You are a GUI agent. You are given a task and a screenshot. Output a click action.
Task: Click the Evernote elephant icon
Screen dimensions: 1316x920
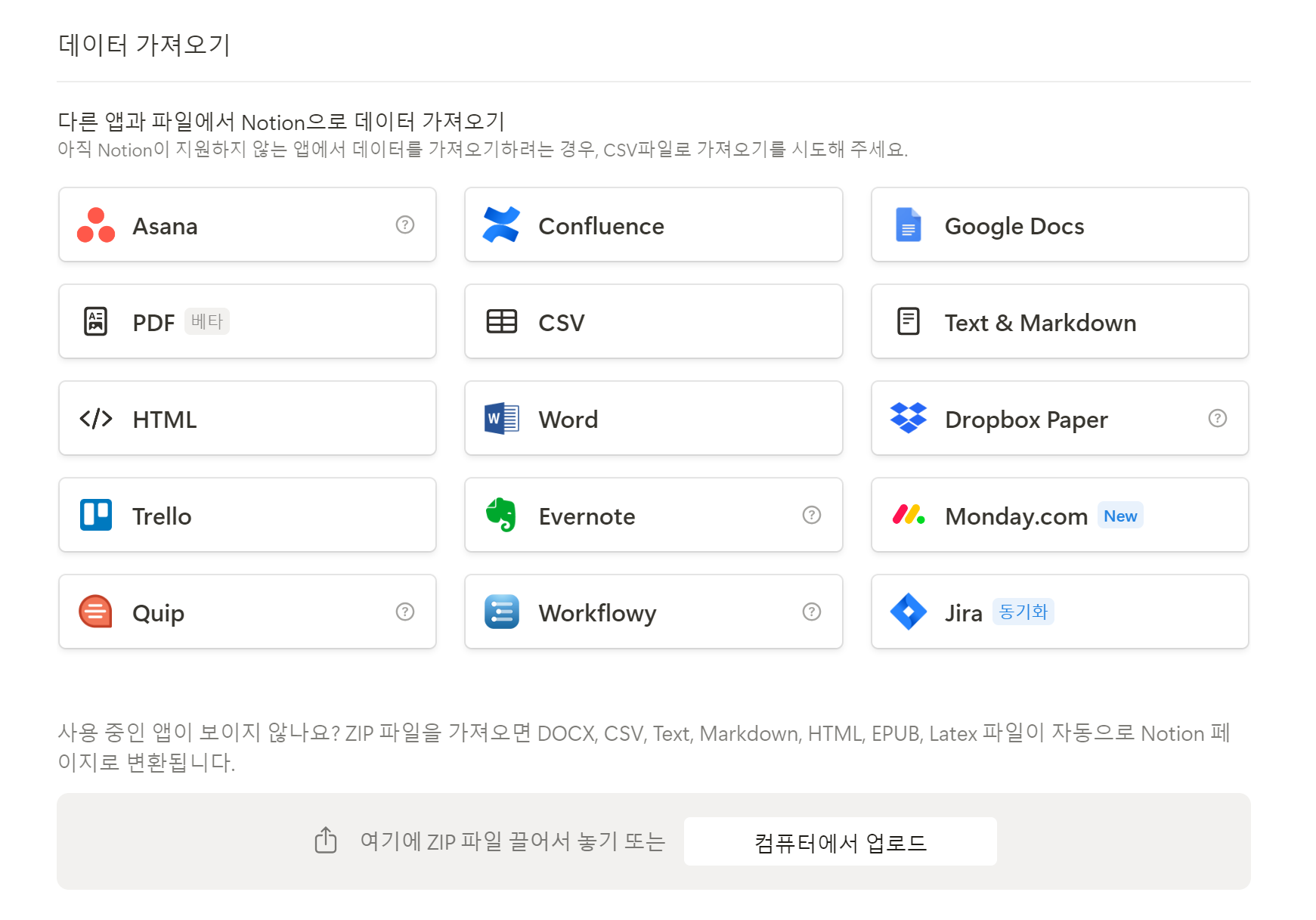click(501, 515)
